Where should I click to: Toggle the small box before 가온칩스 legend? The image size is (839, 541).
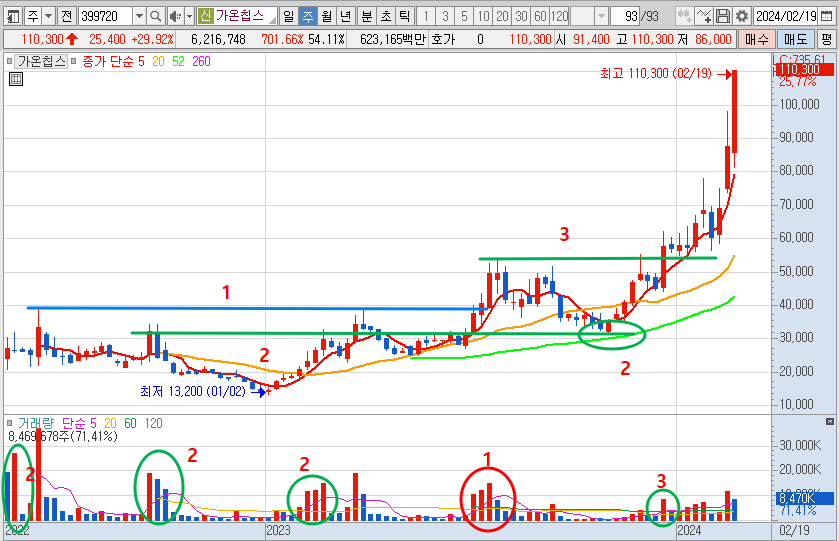click(9, 62)
